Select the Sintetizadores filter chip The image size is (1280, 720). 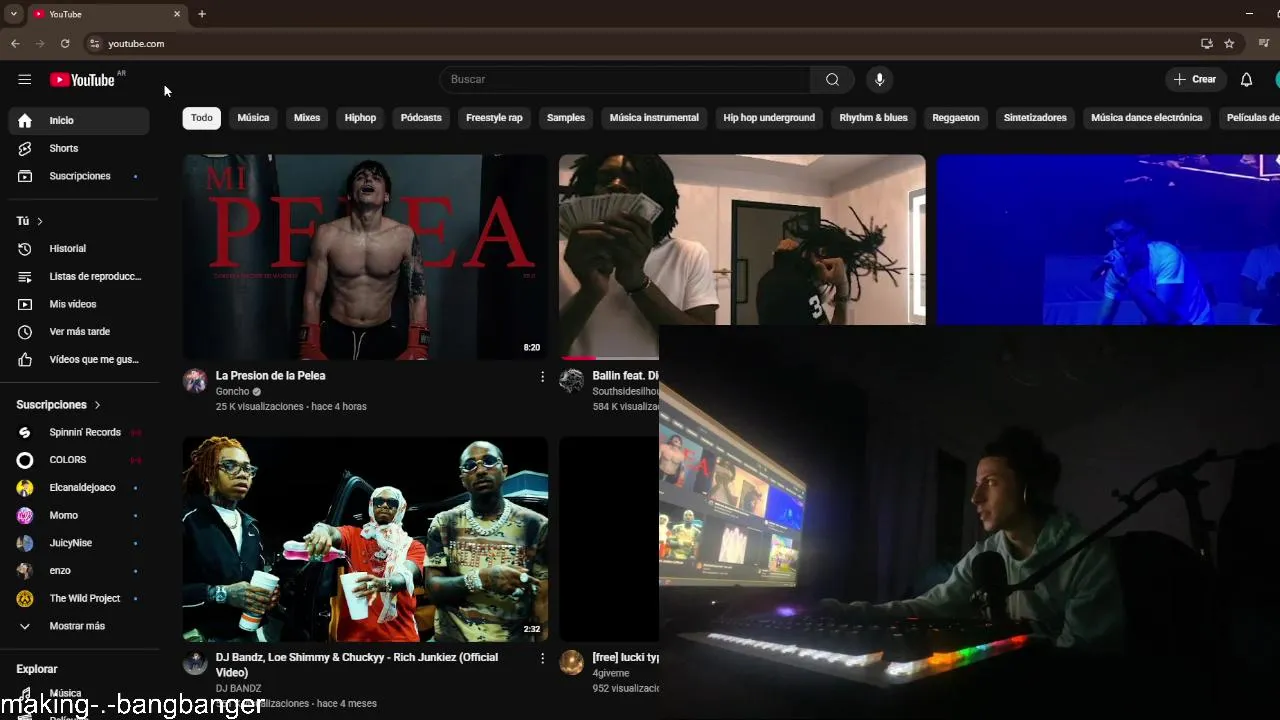[1035, 118]
